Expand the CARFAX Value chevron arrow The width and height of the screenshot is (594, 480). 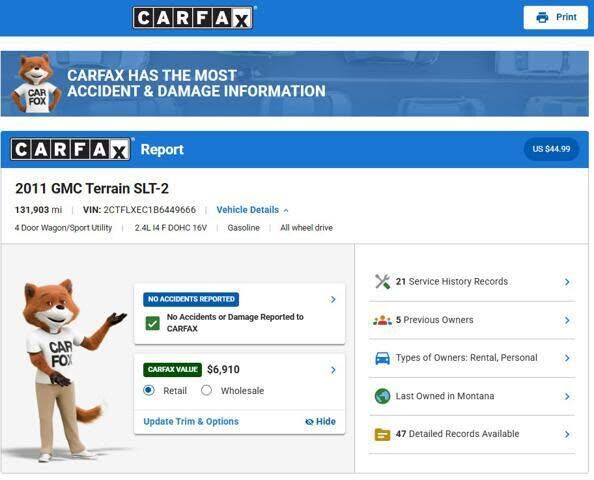pos(333,370)
